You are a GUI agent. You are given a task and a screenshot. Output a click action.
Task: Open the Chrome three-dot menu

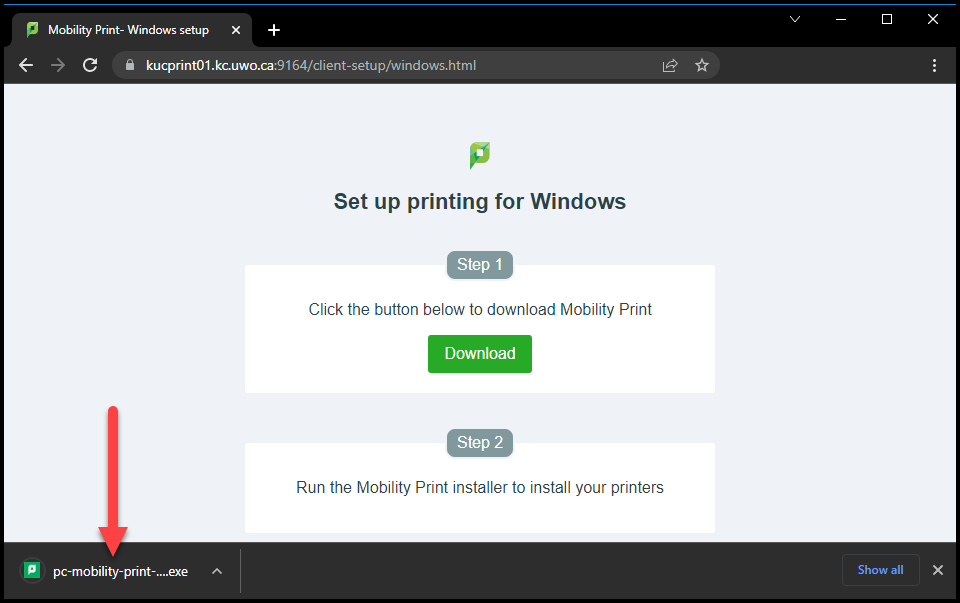pyautogui.click(x=934, y=66)
